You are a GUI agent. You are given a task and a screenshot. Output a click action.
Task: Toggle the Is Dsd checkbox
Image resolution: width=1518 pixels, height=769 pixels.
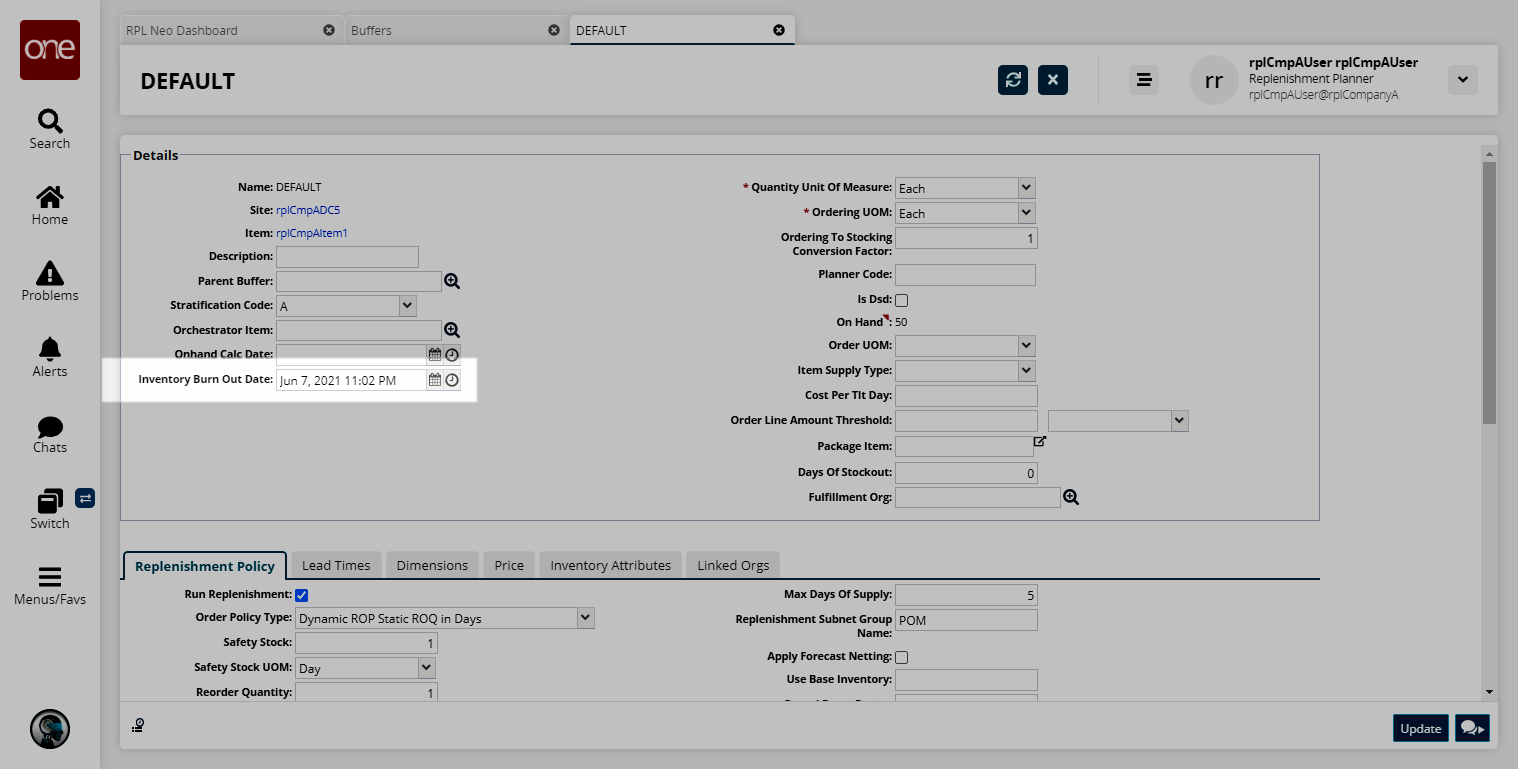(901, 300)
